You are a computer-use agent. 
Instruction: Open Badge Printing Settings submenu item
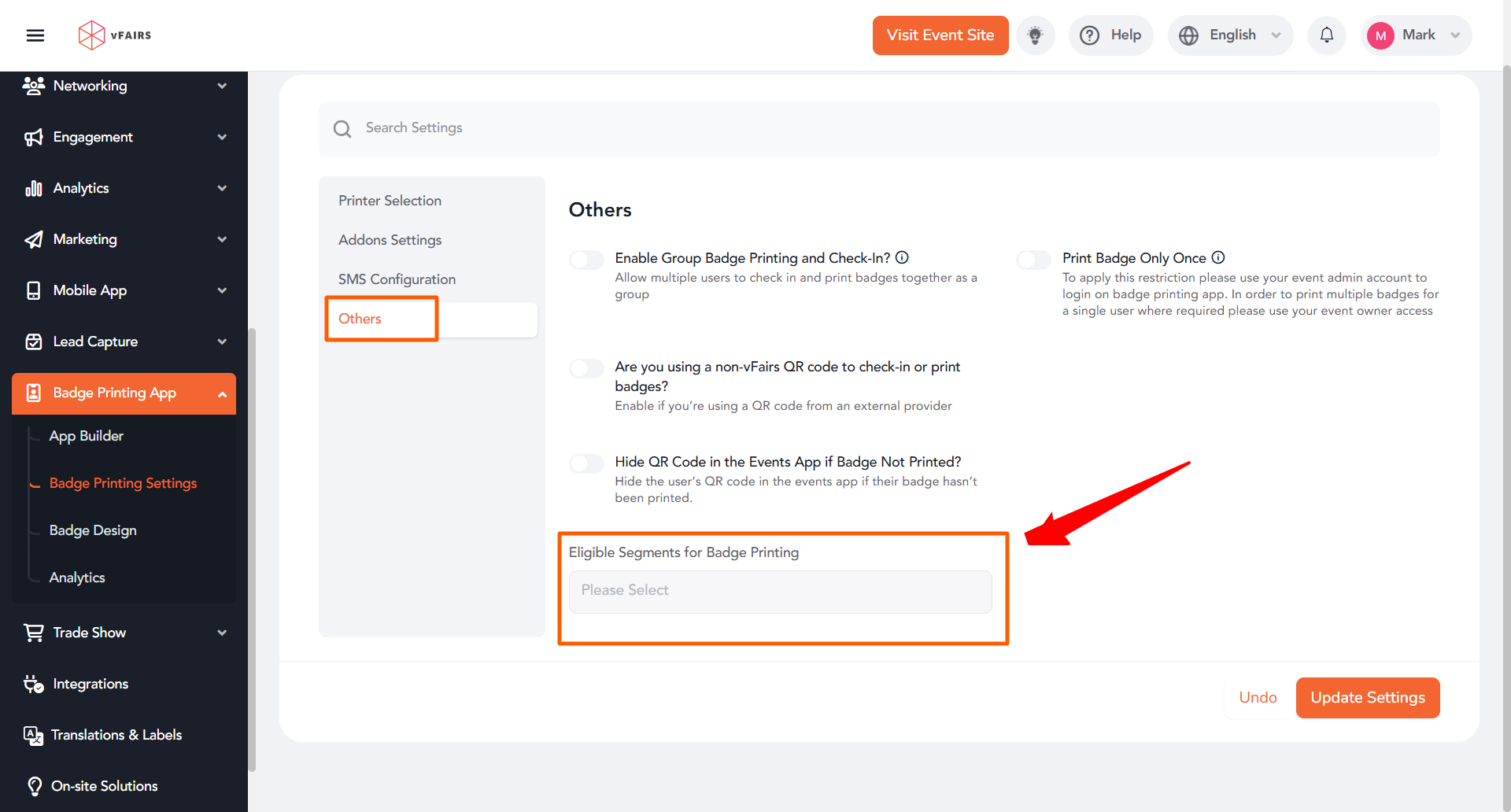coord(123,483)
